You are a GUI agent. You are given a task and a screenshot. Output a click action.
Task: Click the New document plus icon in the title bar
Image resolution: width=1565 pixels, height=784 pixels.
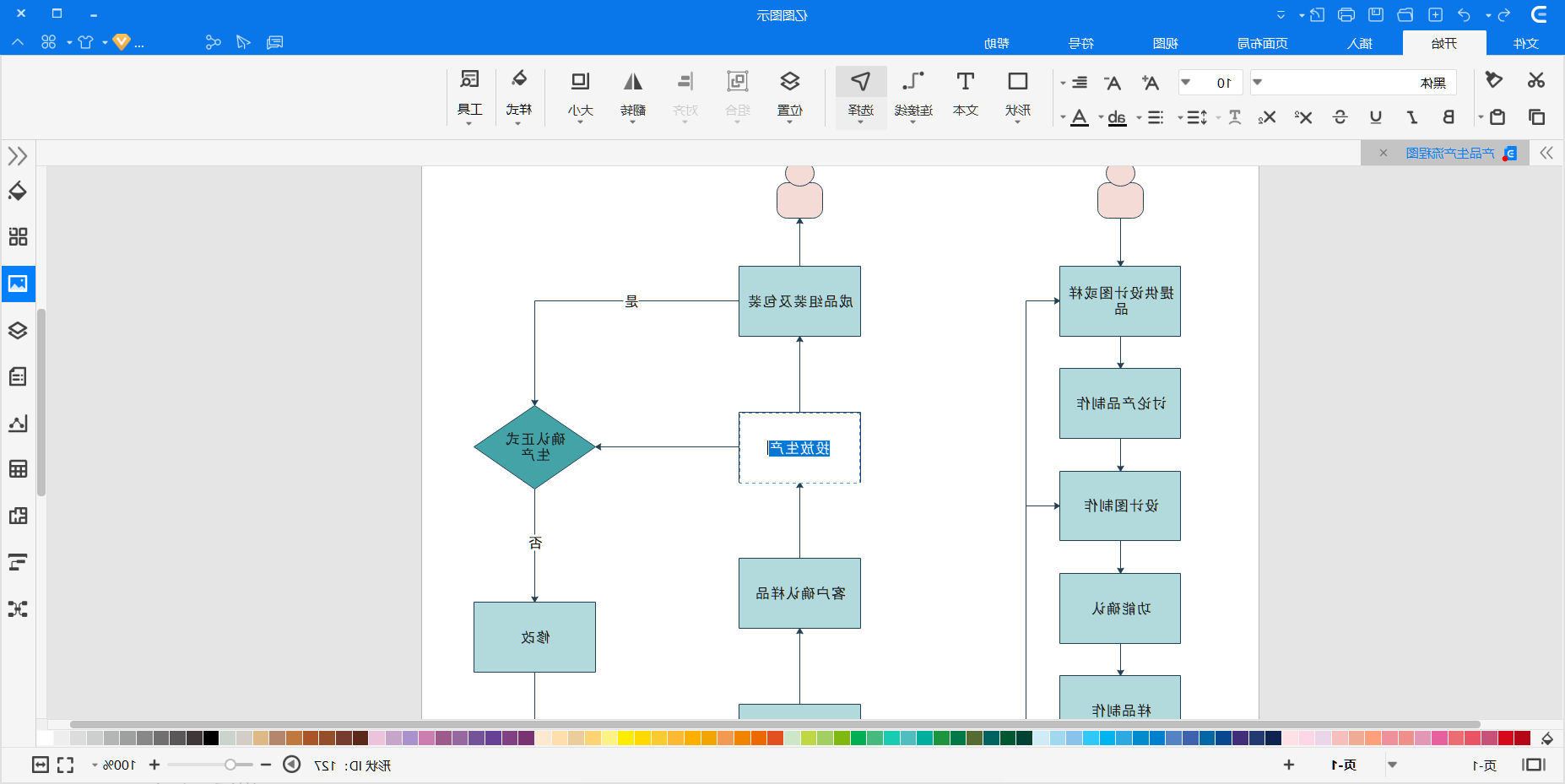point(1435,14)
